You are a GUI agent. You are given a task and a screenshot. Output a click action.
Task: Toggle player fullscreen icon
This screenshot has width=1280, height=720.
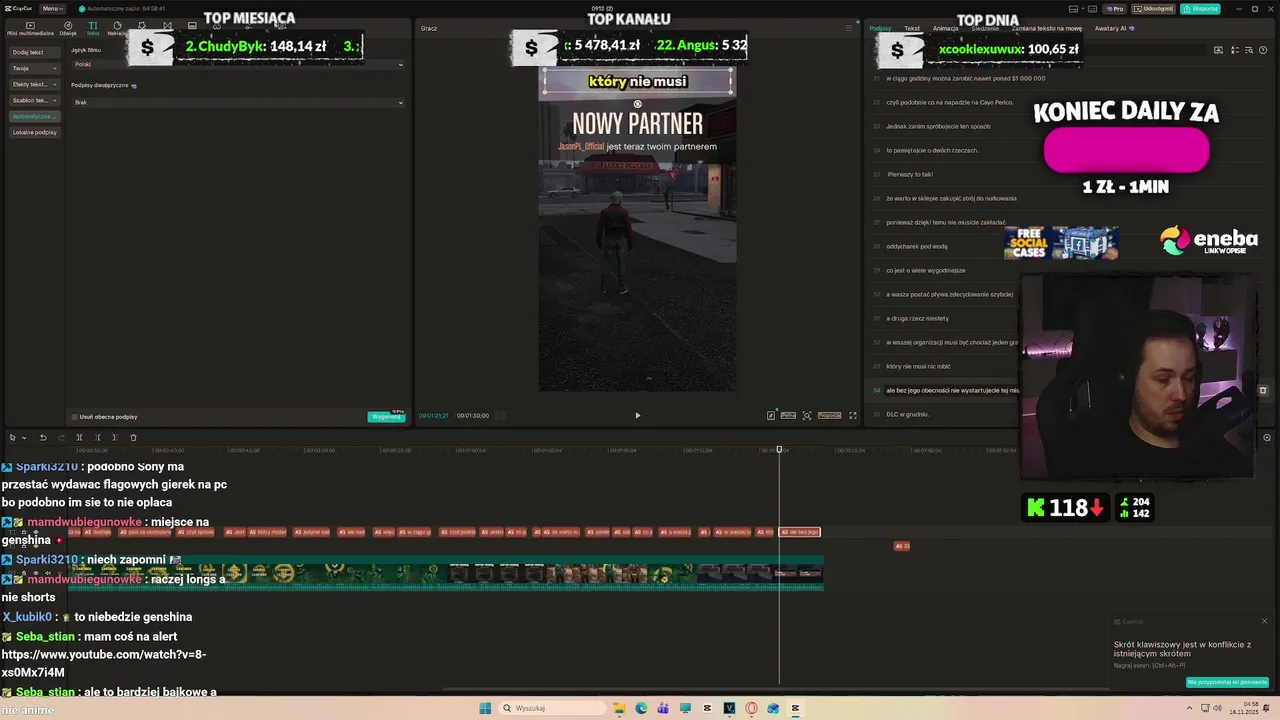(853, 415)
